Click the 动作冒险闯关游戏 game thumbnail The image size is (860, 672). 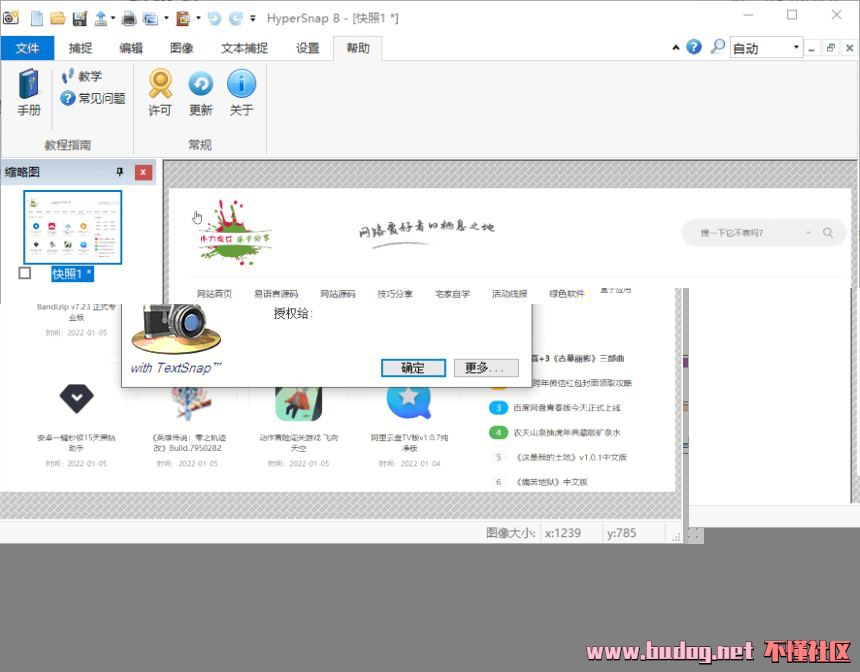[298, 404]
